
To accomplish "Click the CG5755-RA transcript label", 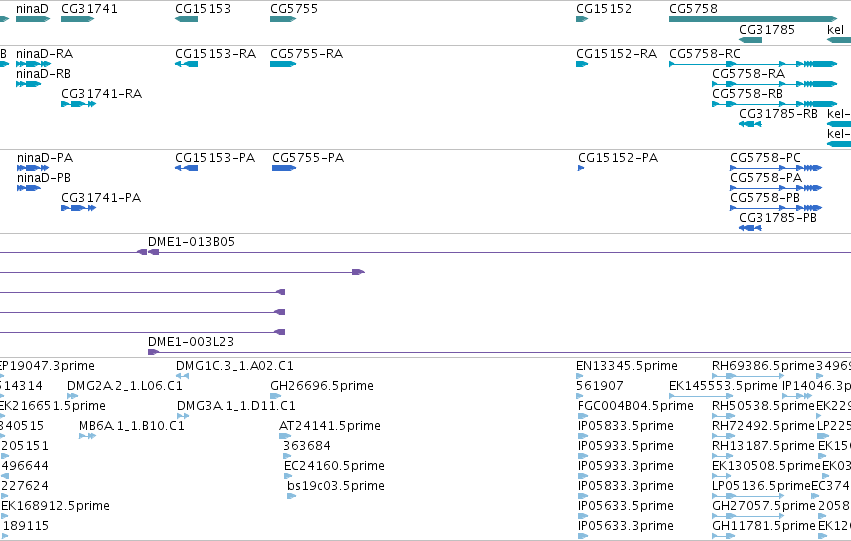I will (x=306, y=54).
